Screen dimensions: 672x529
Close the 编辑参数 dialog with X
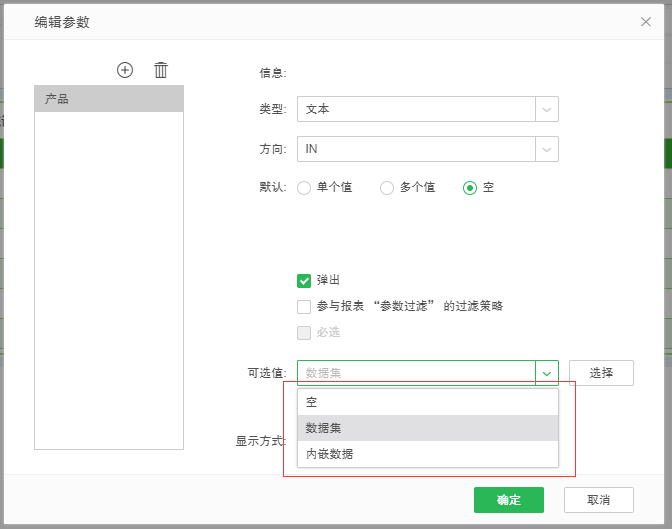point(646,21)
